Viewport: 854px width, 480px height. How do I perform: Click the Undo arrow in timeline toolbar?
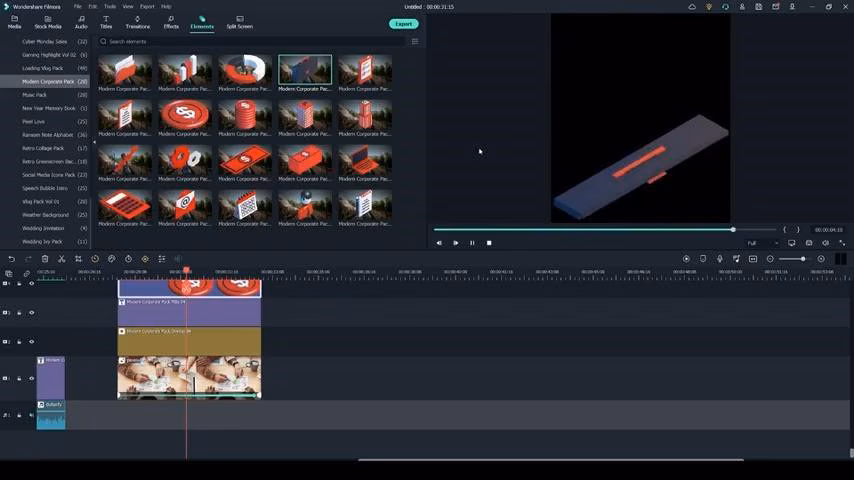(11, 259)
